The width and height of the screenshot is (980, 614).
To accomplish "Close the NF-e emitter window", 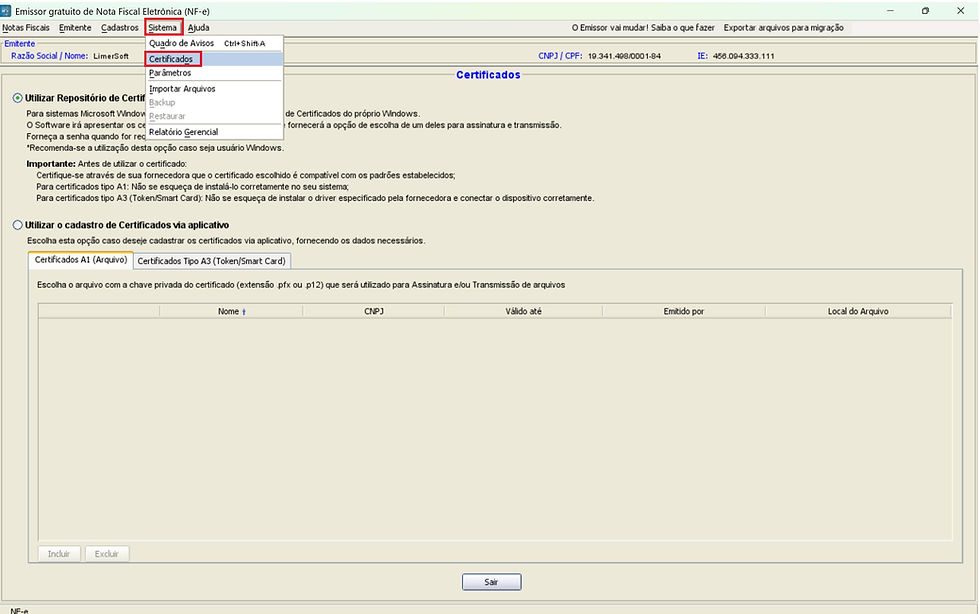I will click(961, 11).
